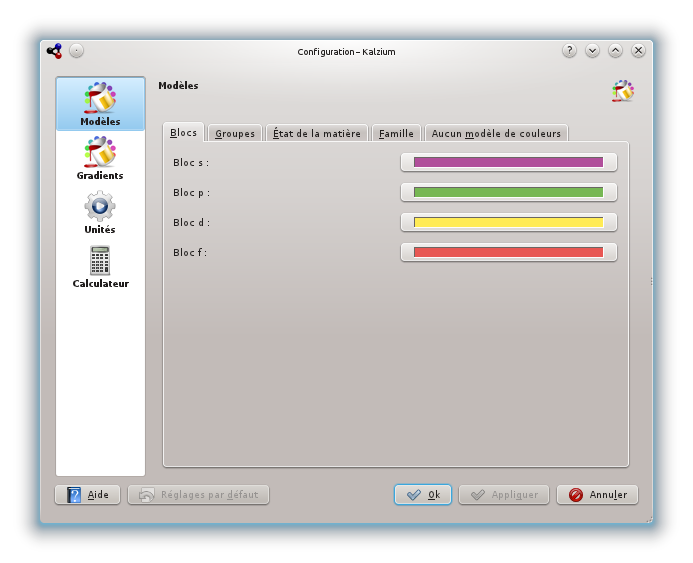Change the purple Bloc s color
The height and width of the screenshot is (563, 693).
pos(508,162)
